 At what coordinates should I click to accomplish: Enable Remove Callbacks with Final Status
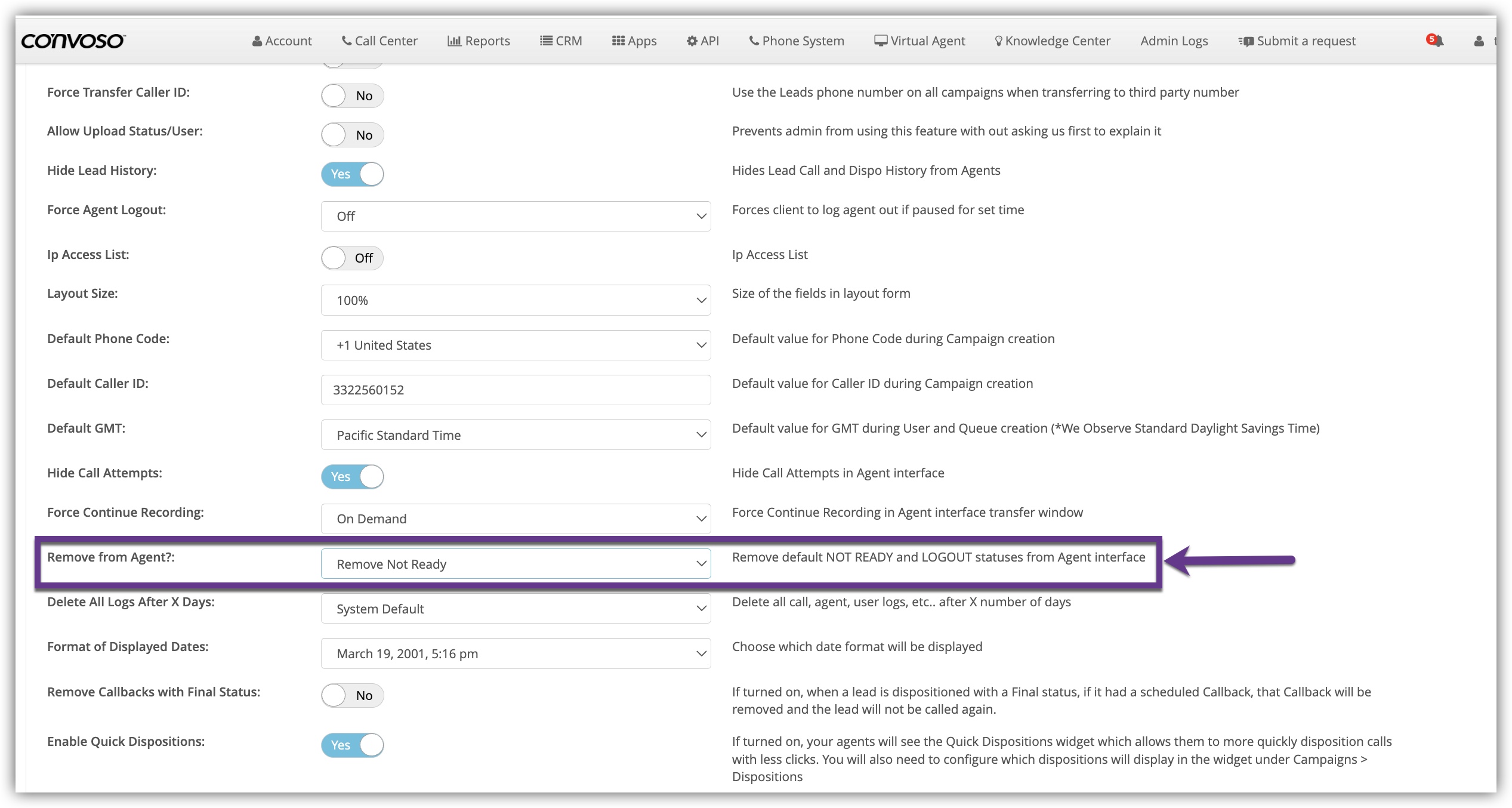click(353, 695)
